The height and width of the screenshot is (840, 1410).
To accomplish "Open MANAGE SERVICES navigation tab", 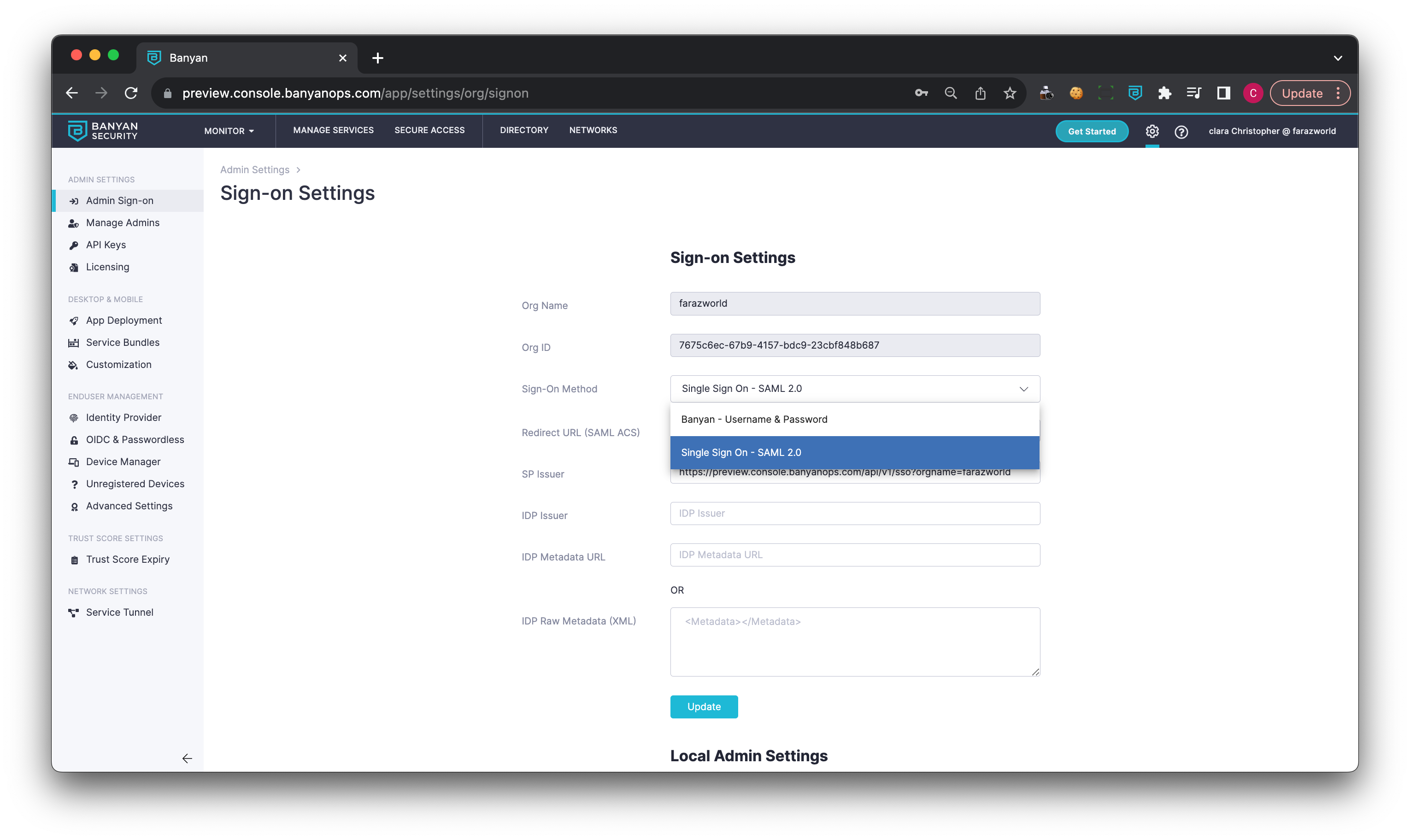I will tap(333, 130).
